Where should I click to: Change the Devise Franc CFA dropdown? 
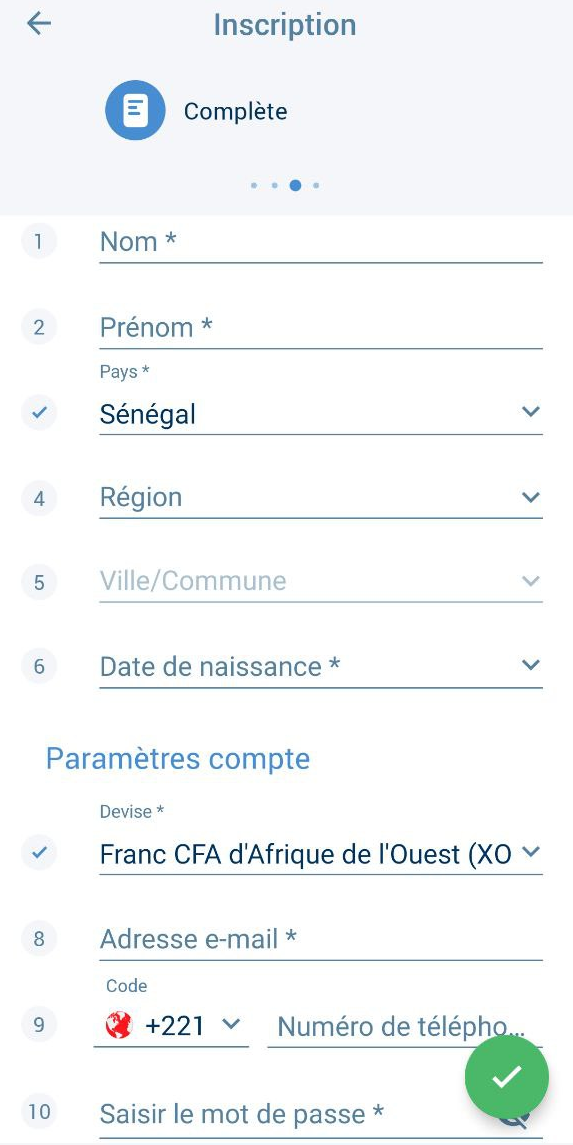[321, 854]
